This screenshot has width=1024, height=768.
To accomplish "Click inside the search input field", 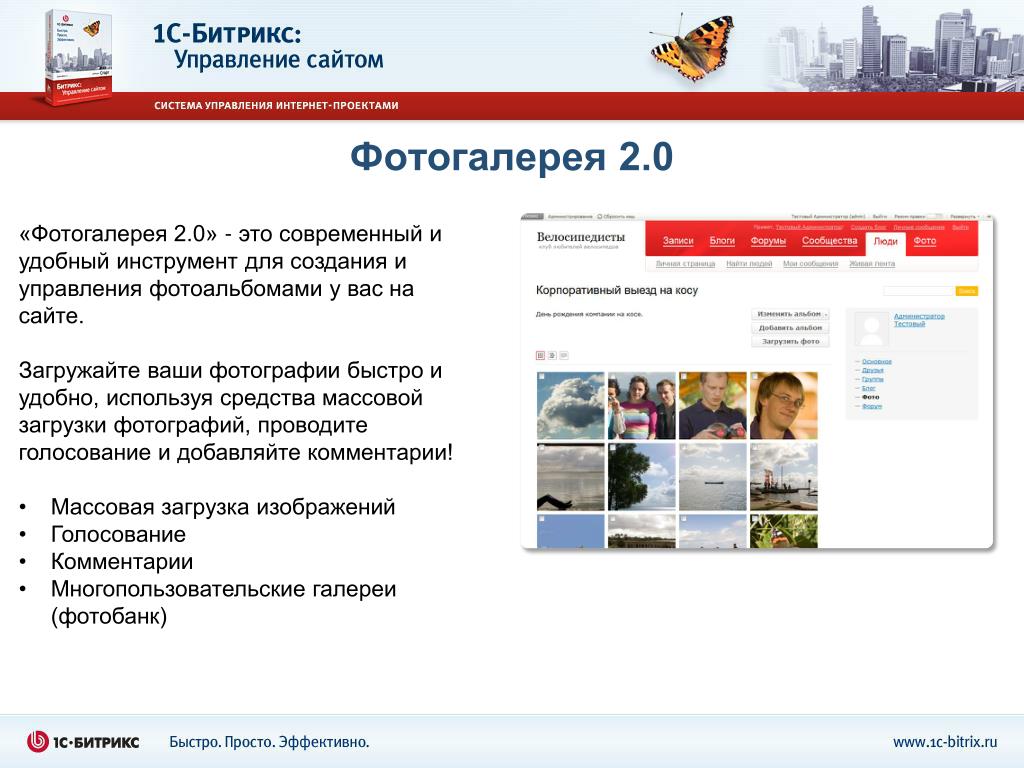I will click(x=919, y=291).
